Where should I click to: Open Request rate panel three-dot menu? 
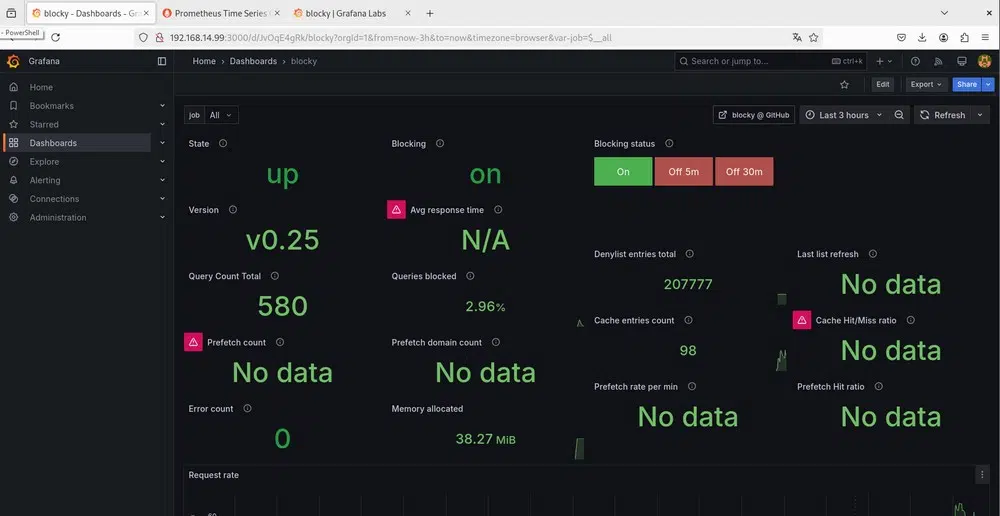[982, 474]
